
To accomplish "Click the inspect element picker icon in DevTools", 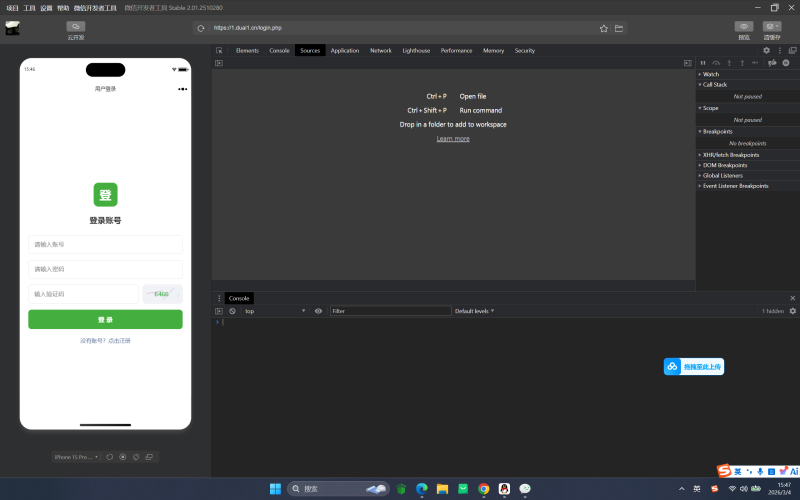I will click(219, 50).
